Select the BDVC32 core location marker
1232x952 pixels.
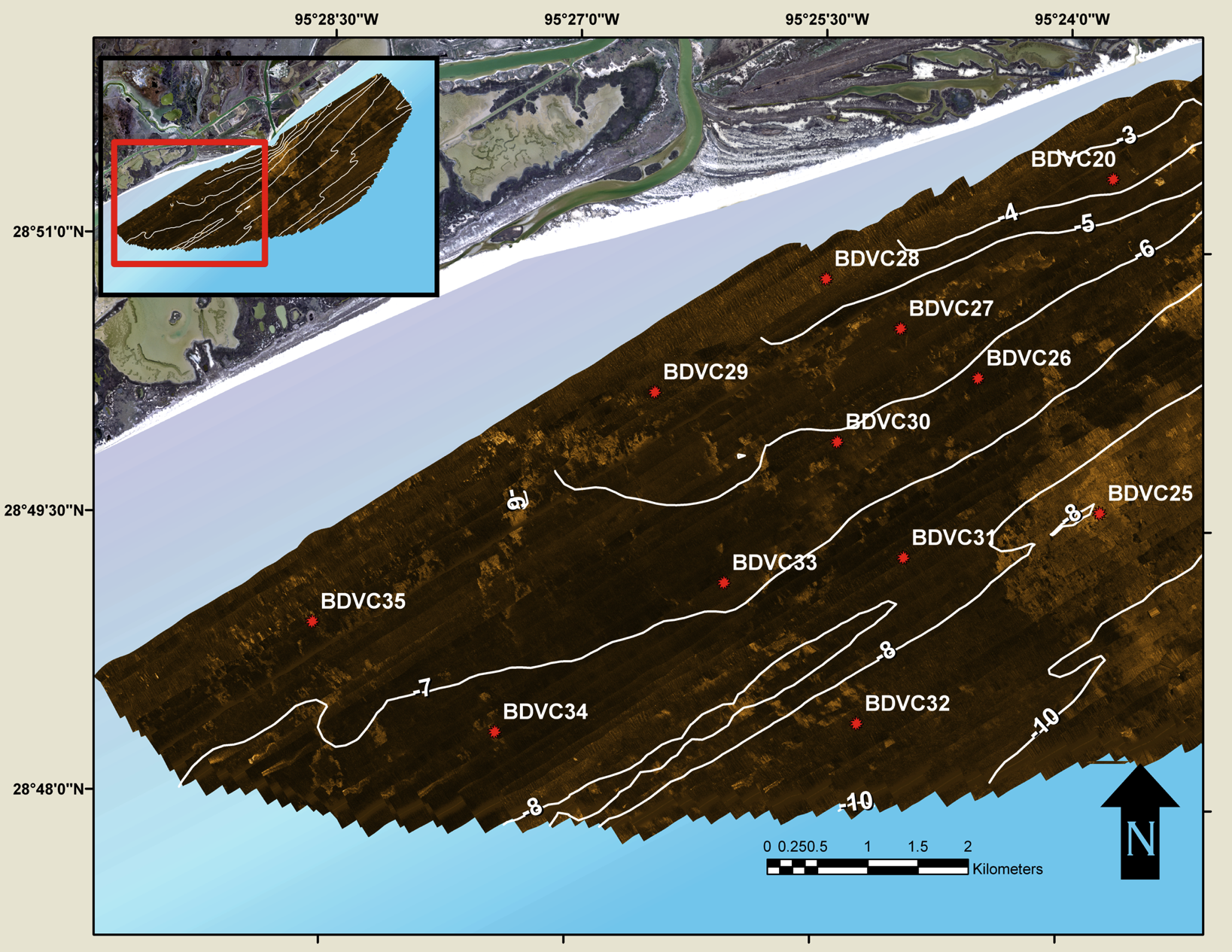pyautogui.click(x=856, y=724)
